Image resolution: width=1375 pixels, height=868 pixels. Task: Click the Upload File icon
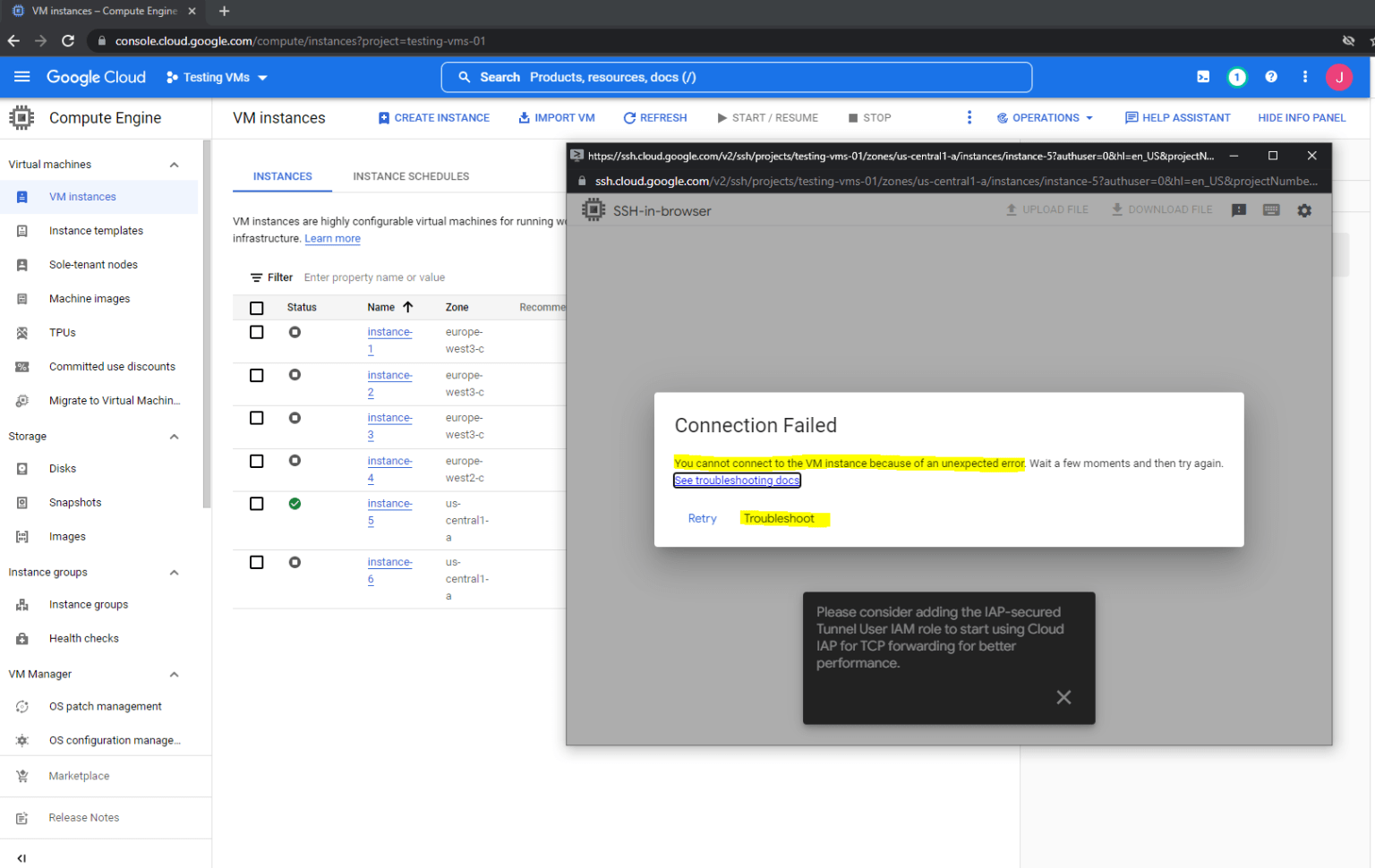[1047, 209]
